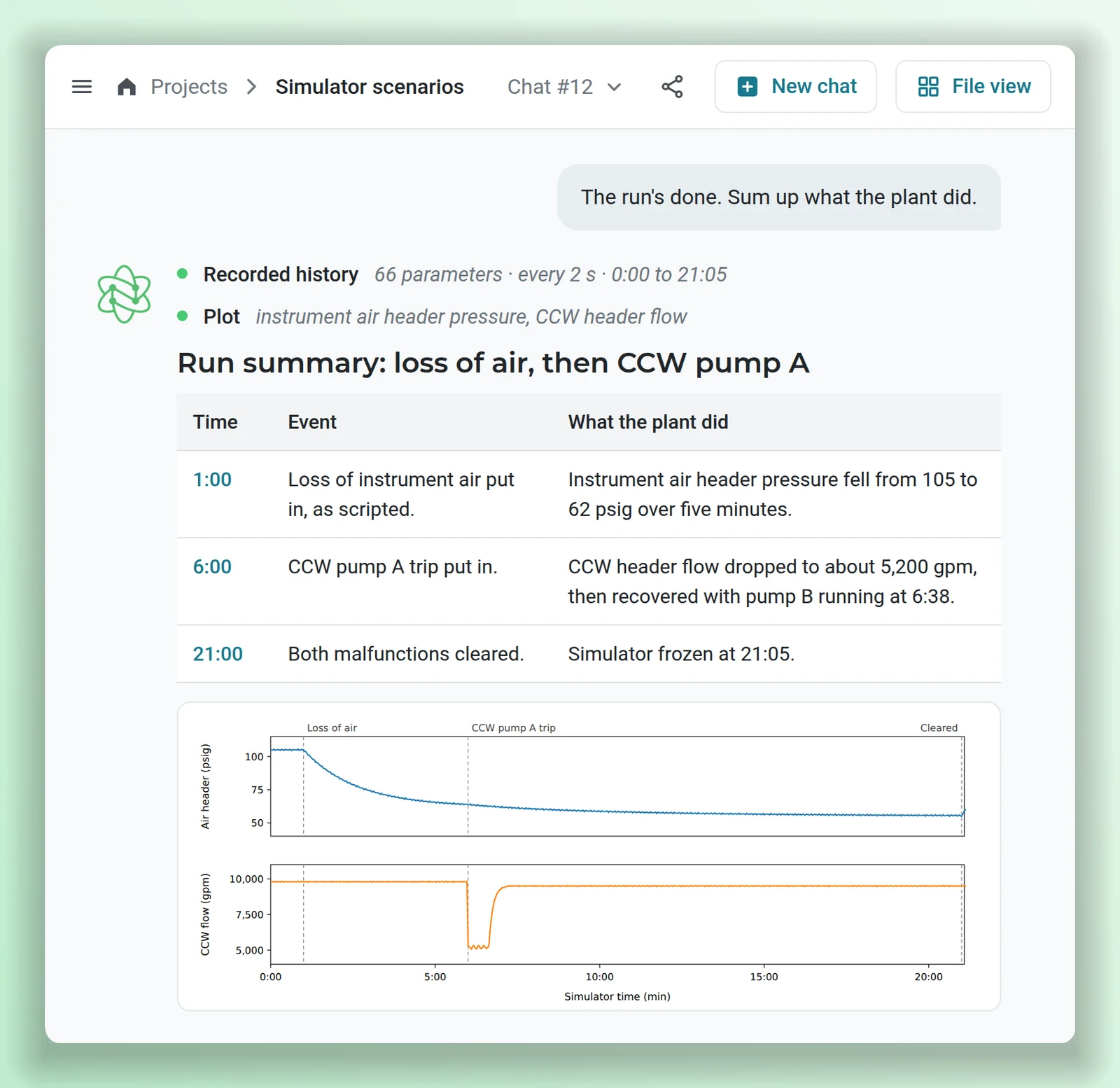
Task: Go to home via house icon
Action: [x=127, y=87]
